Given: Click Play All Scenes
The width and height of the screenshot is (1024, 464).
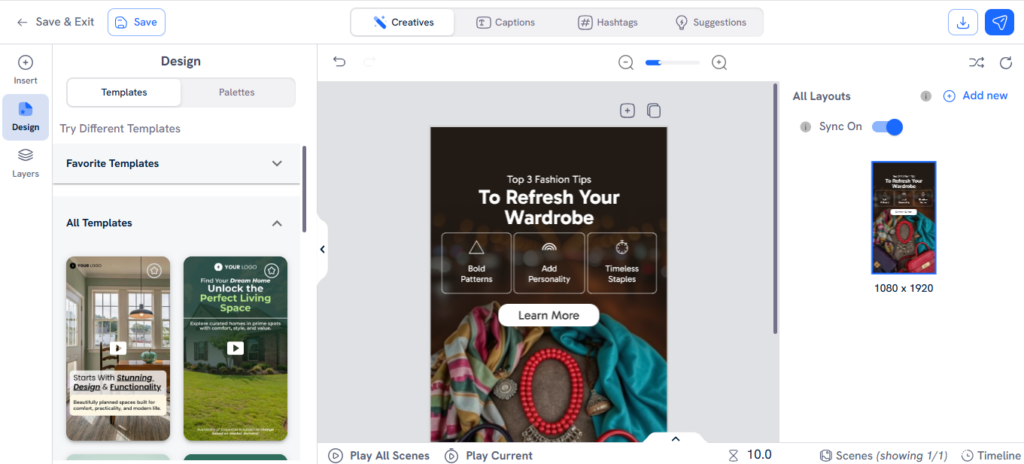Looking at the screenshot, I should point(379,456).
